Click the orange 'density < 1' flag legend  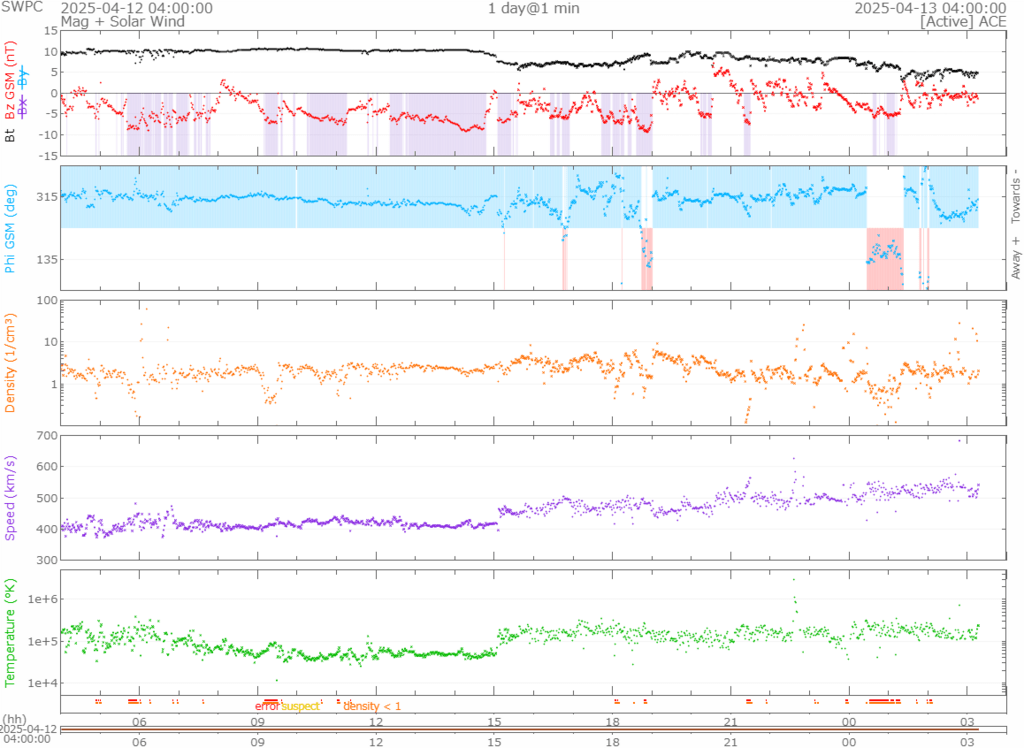[372, 706]
